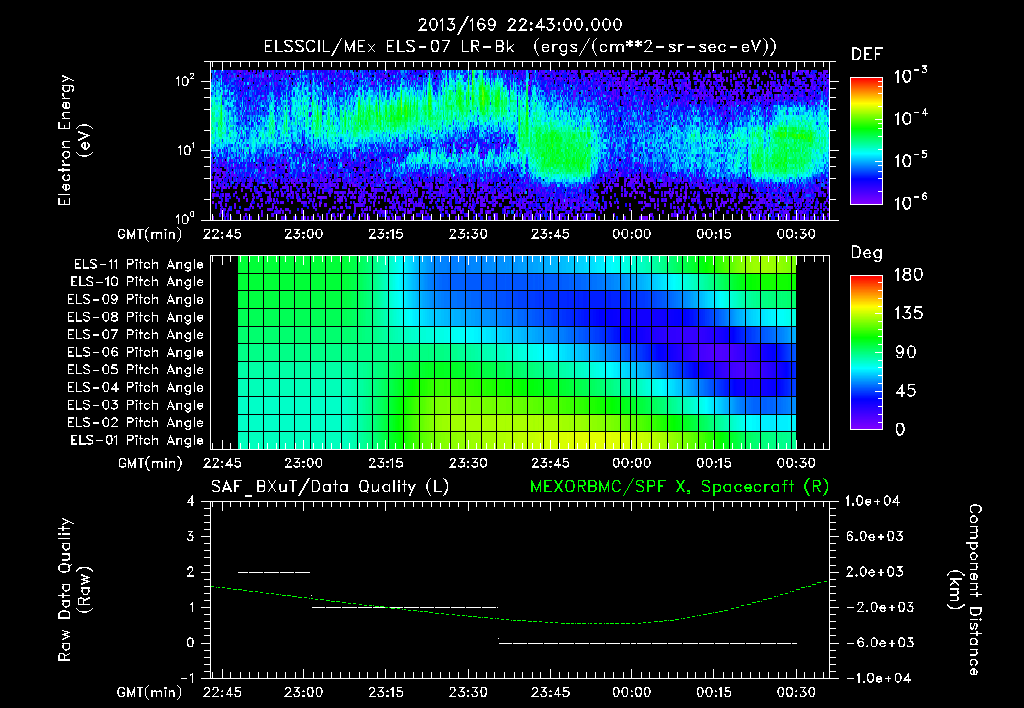Select the ELS-11 Pitch Angle row label

138,265
